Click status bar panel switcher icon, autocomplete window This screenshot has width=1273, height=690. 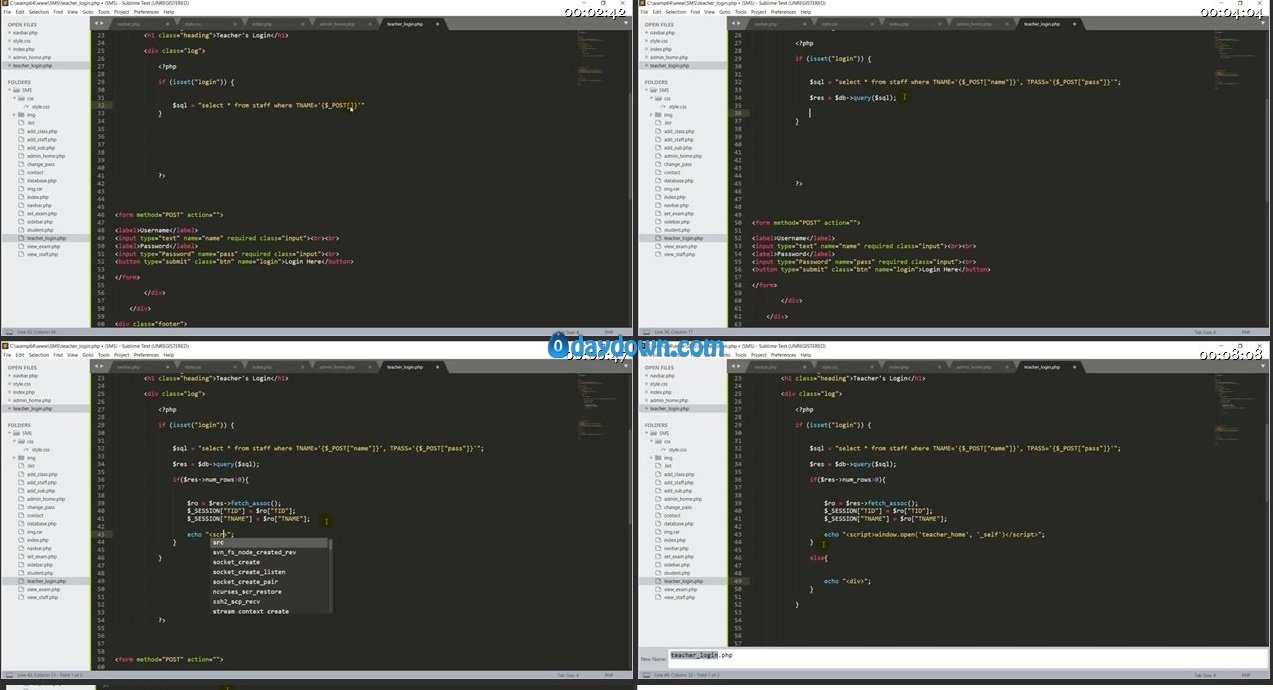[x=8, y=675]
